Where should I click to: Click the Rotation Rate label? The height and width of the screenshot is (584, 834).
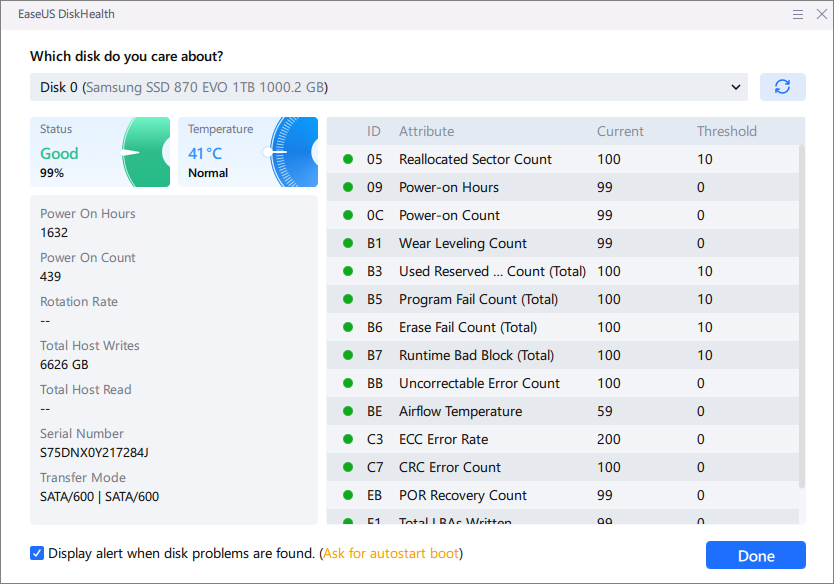[79, 302]
